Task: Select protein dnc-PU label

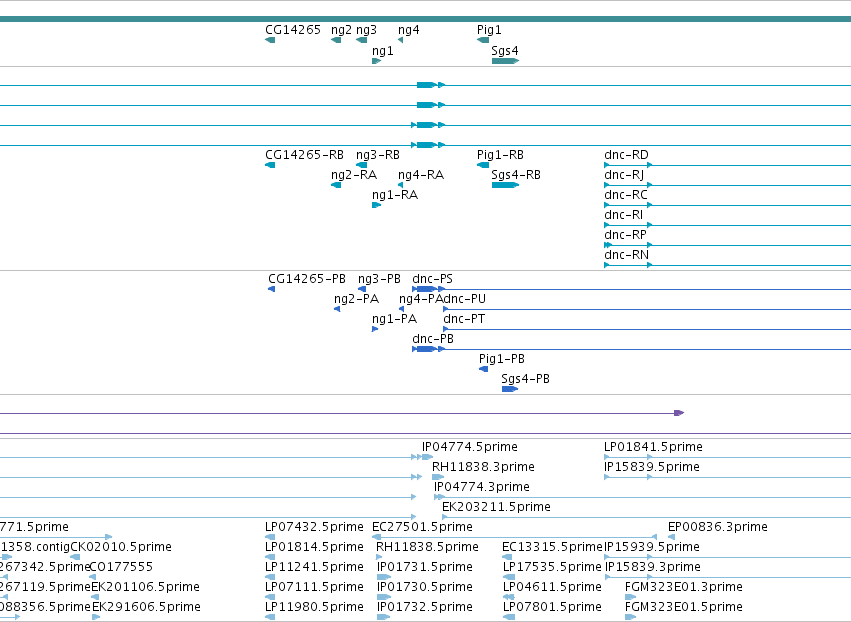Action: point(465,299)
